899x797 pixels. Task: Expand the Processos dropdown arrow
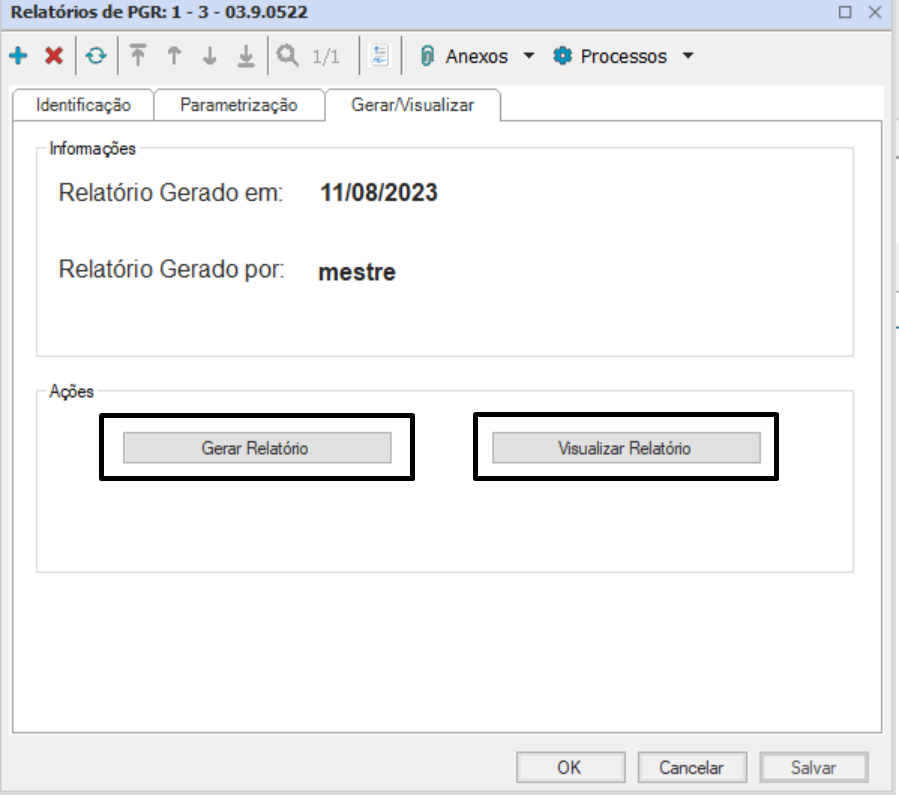(x=688, y=56)
